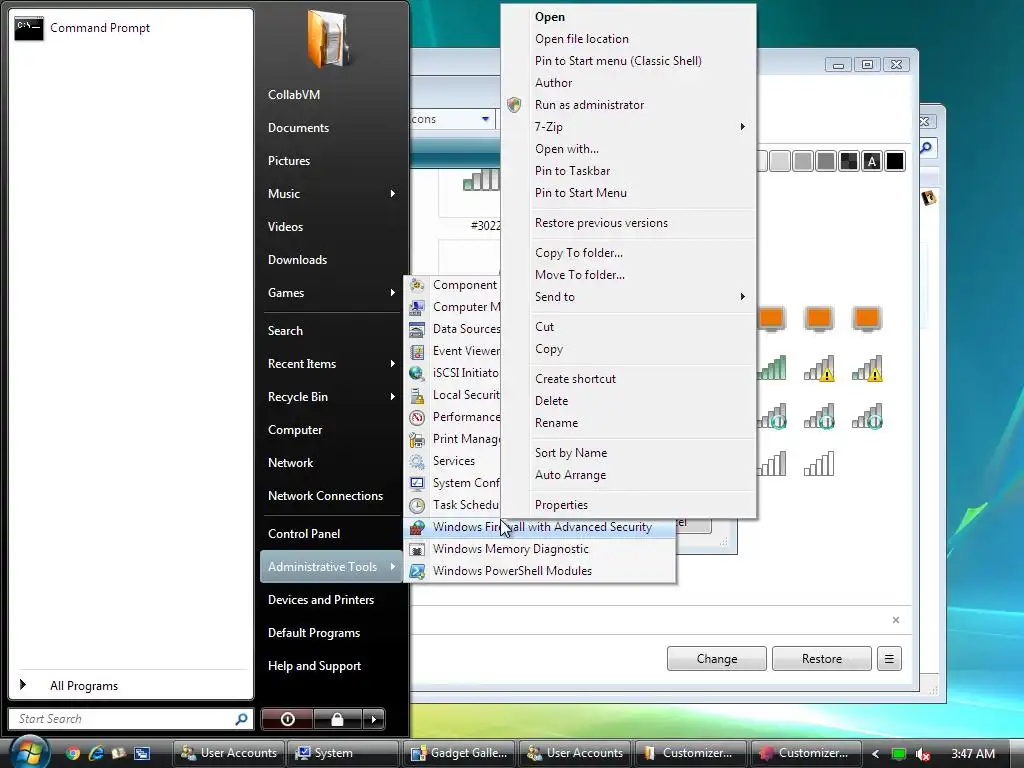The width and height of the screenshot is (1024, 768).
Task: Dismiss the info bar with the small x
Action: tap(895, 620)
